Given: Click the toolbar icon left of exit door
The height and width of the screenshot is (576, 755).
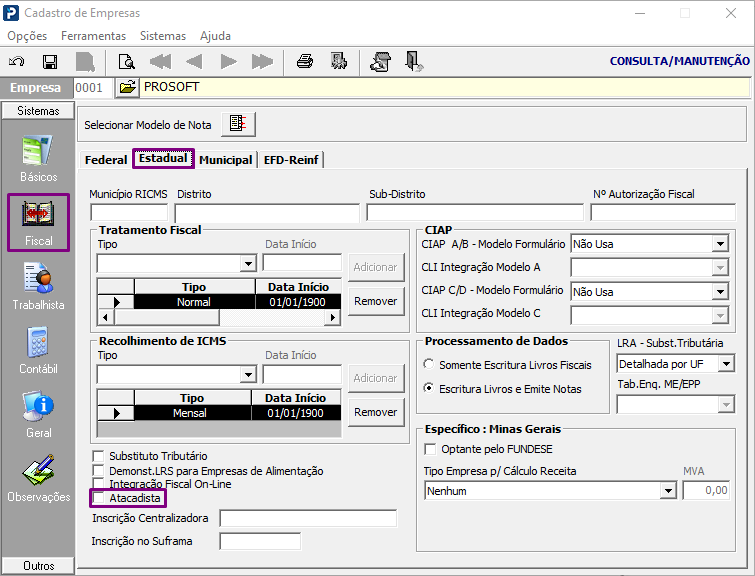Looking at the screenshot, I should (x=380, y=62).
